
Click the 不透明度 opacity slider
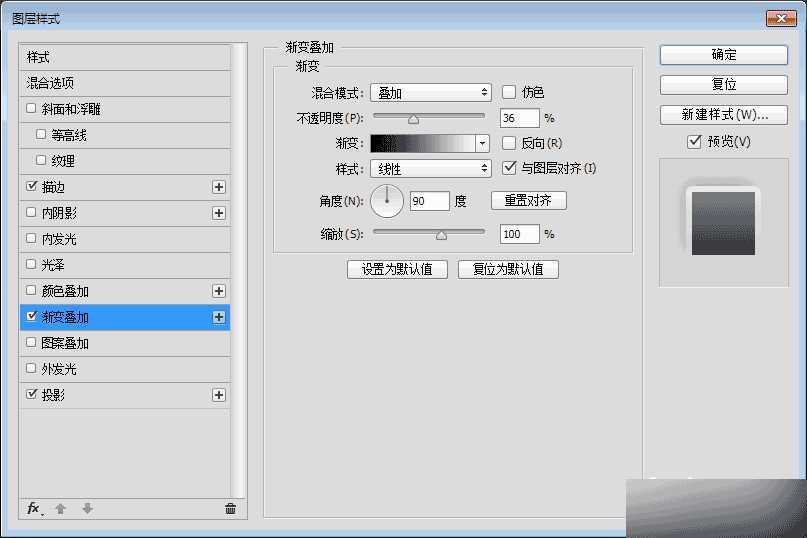pos(429,117)
